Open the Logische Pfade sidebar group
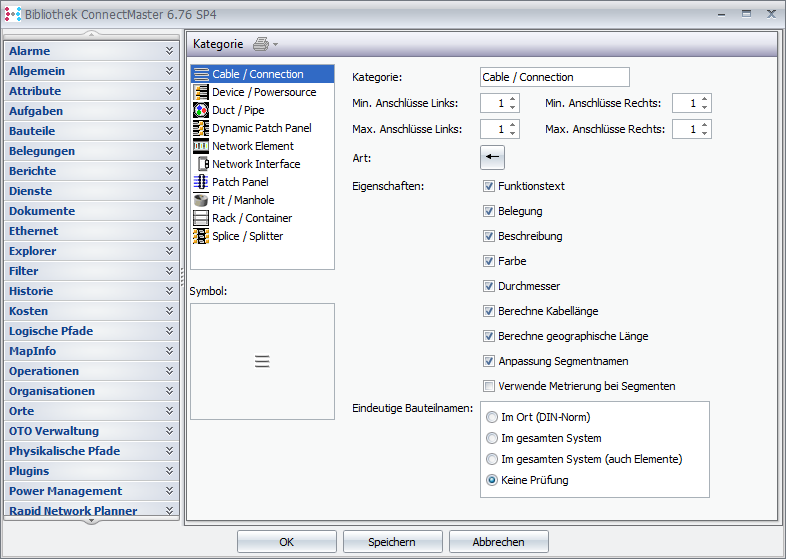The width and height of the screenshot is (786, 559). (x=91, y=331)
